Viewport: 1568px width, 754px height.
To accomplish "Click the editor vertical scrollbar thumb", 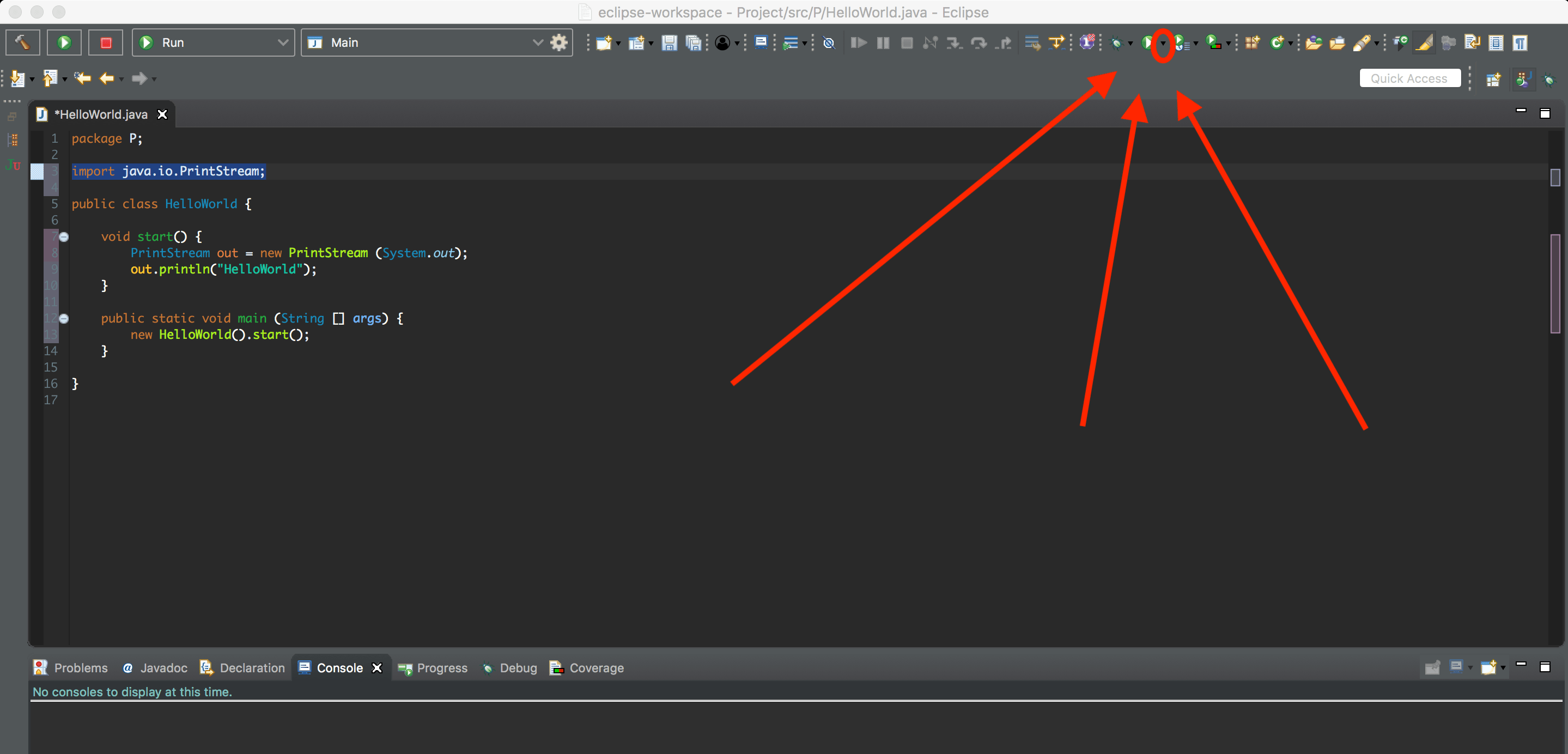I will pyautogui.click(x=1555, y=283).
